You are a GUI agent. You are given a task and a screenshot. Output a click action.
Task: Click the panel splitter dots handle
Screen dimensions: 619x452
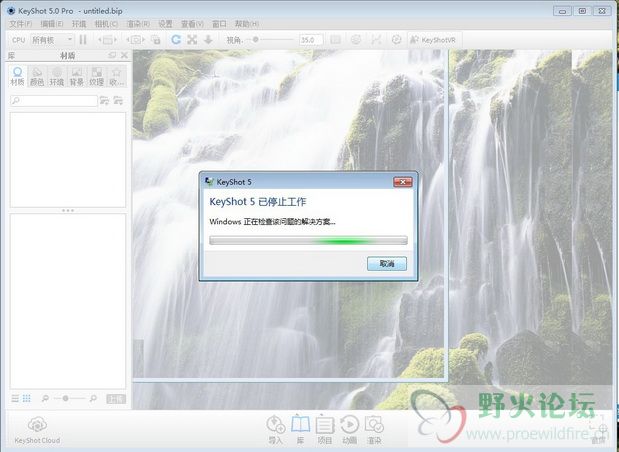point(68,210)
